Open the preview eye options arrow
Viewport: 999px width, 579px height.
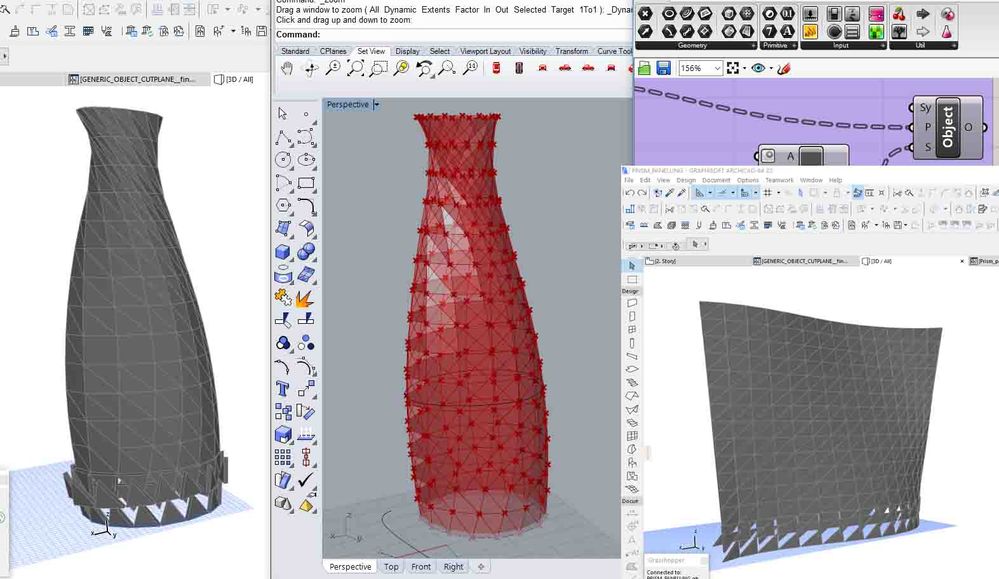click(771, 69)
